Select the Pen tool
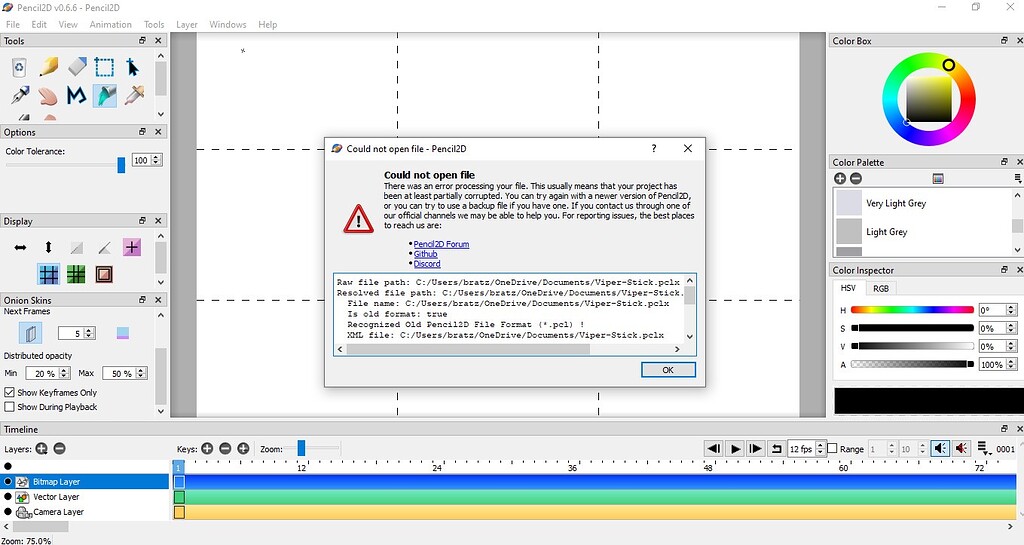 [x=20, y=95]
